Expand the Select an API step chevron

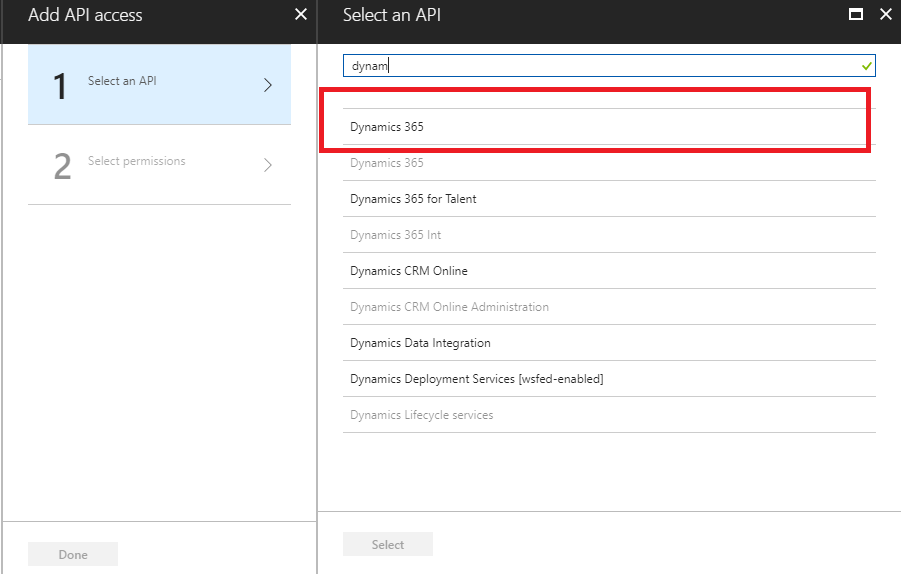point(267,85)
